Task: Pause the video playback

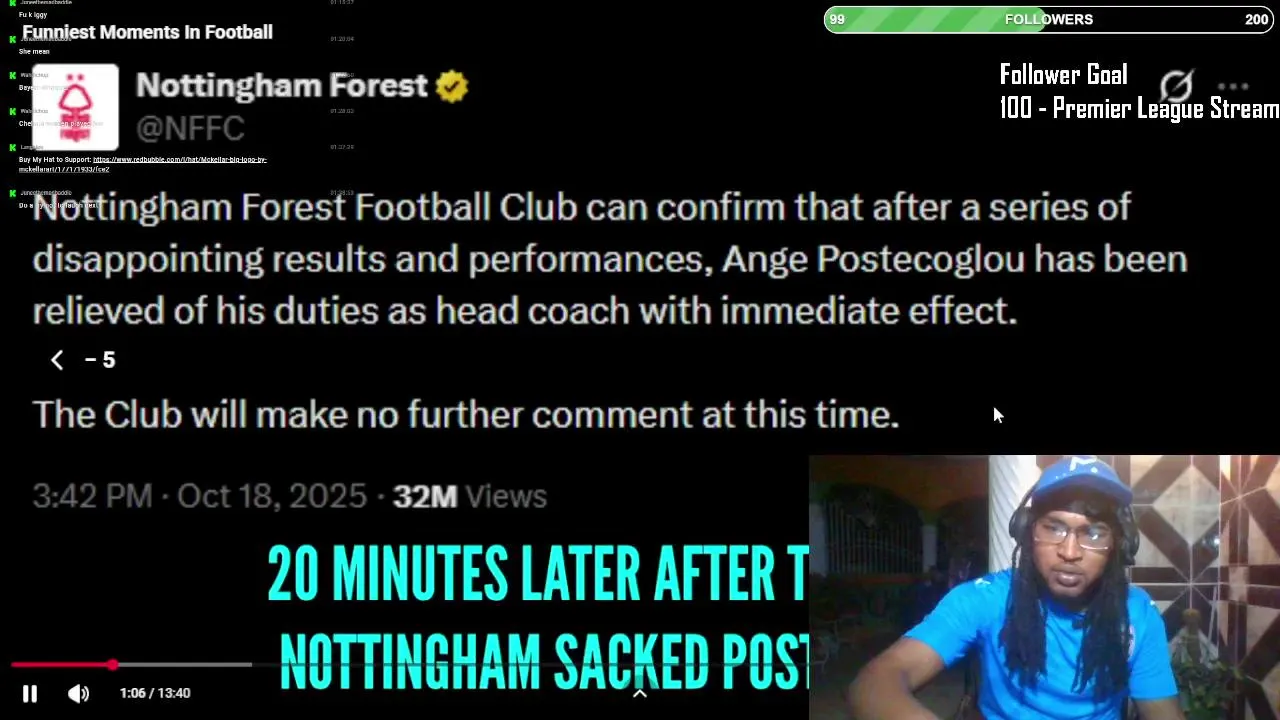Action: pos(29,693)
